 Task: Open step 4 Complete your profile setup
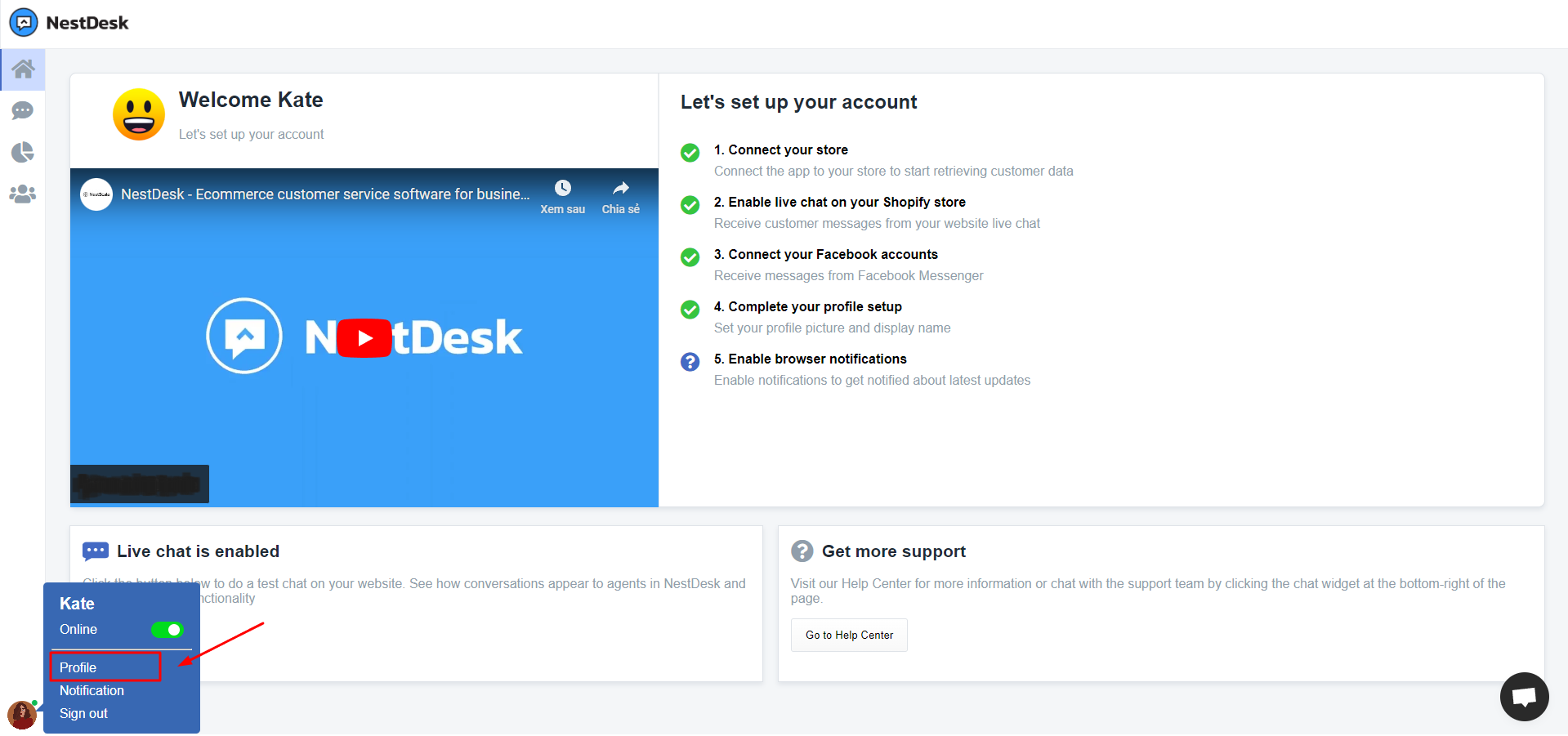(808, 306)
